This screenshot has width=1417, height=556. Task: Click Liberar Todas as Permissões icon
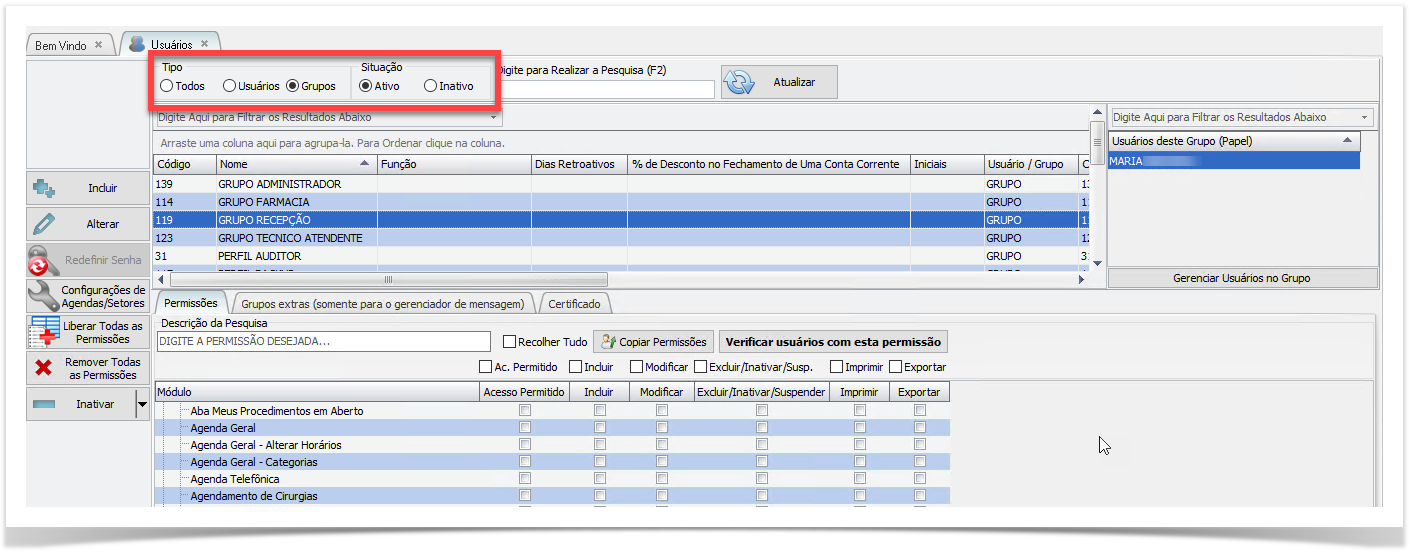coord(44,332)
